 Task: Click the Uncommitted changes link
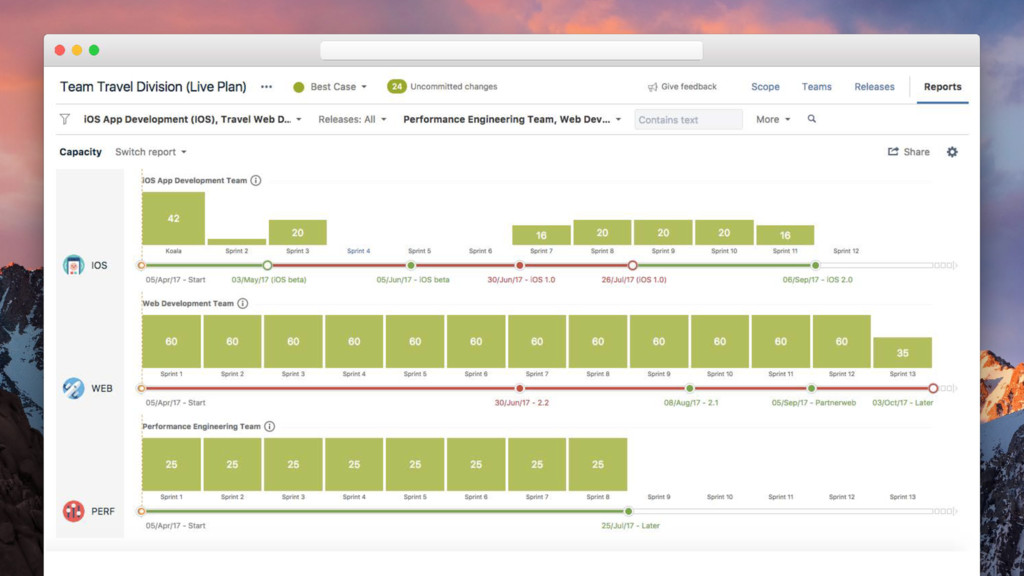pyautogui.click(x=453, y=86)
